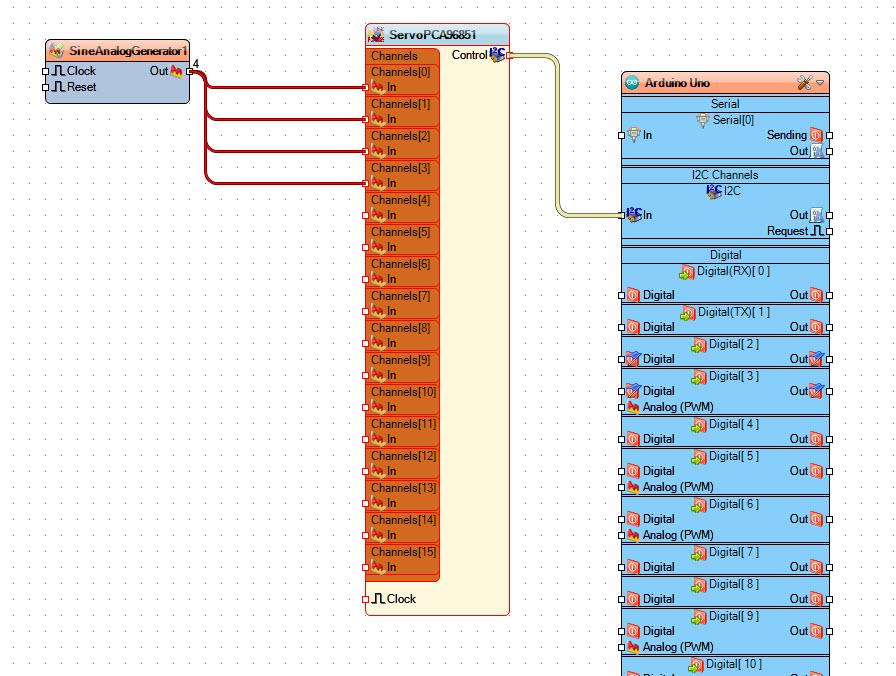Click the Digital[ 3 ] Analog (PWM) input pin
This screenshot has height=676, width=896.
tap(622, 407)
